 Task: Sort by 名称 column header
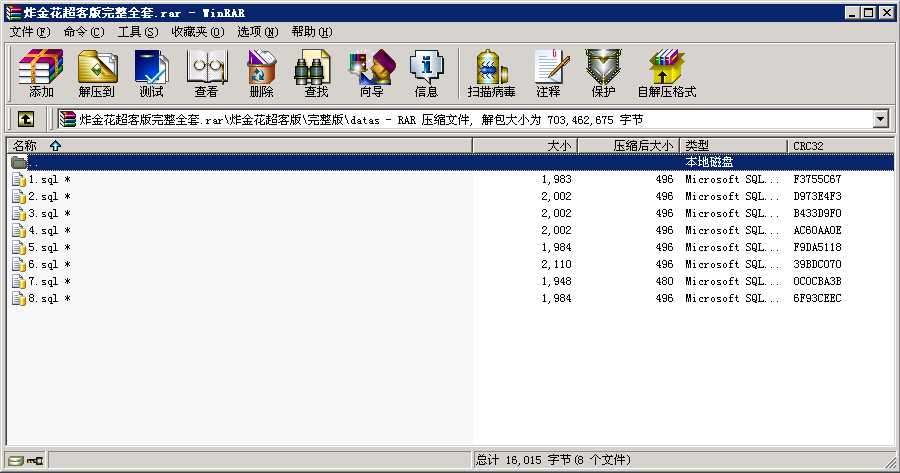click(239, 146)
